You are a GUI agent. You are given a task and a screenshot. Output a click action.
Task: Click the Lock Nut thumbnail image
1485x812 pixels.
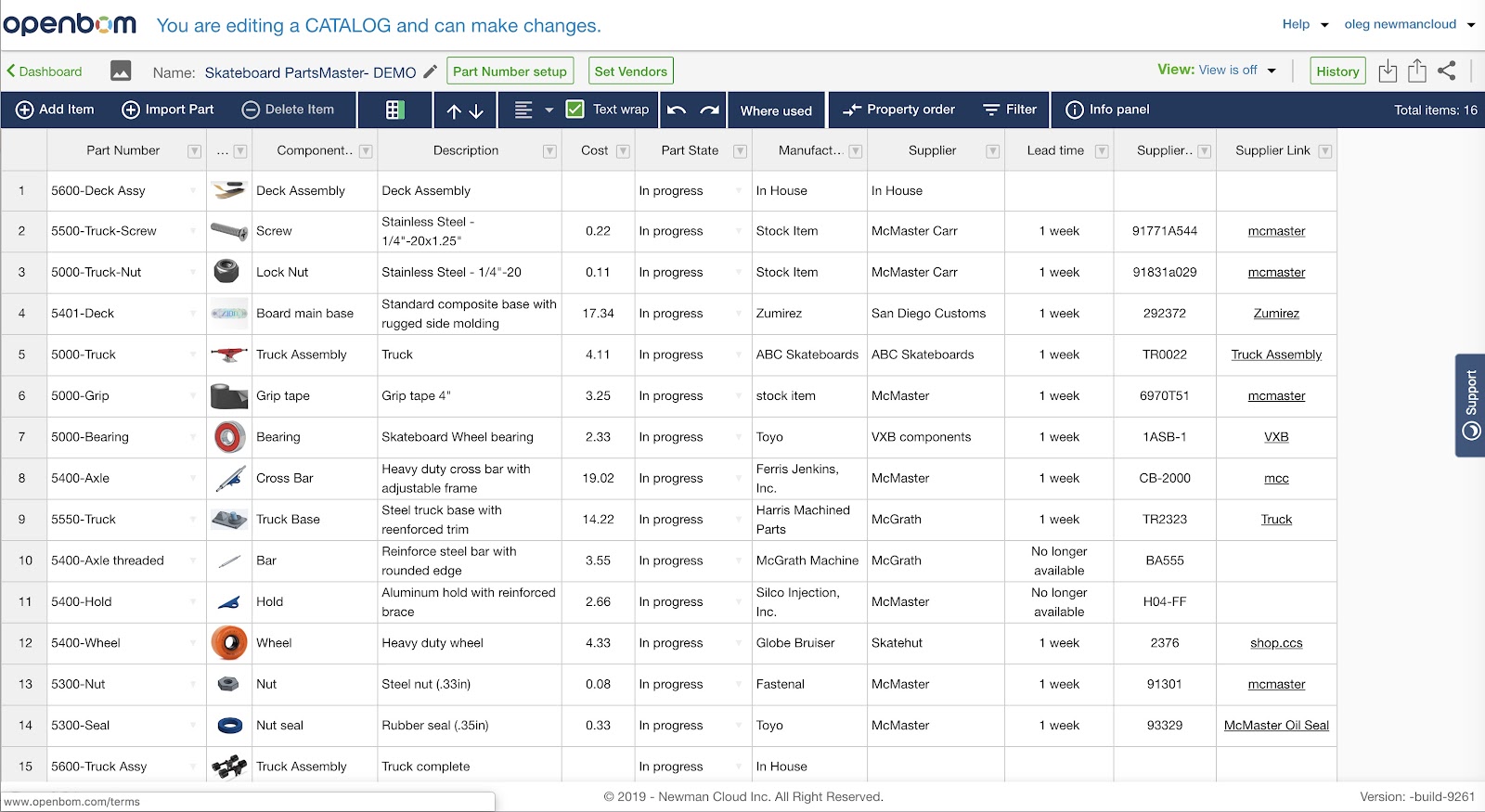click(226, 271)
